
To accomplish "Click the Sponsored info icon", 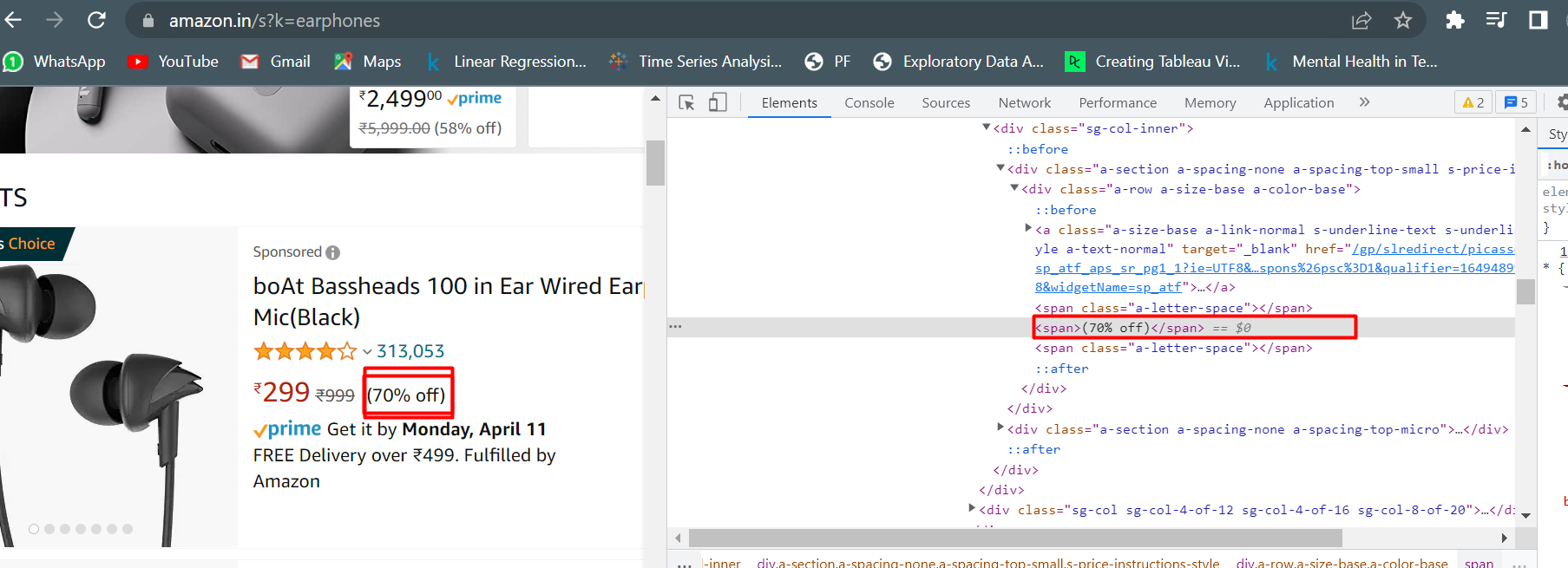I will click(x=332, y=252).
